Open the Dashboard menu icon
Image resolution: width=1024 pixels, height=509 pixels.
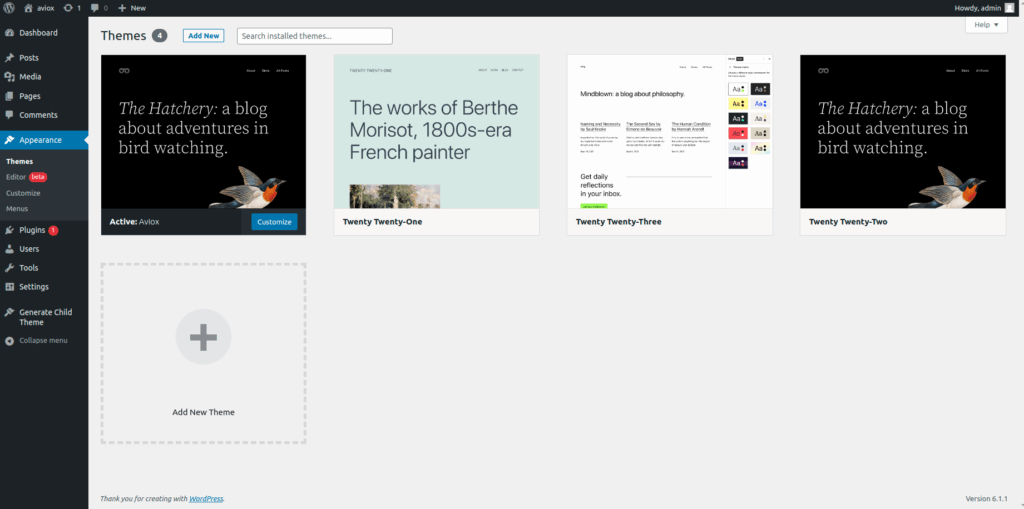tap(9, 33)
